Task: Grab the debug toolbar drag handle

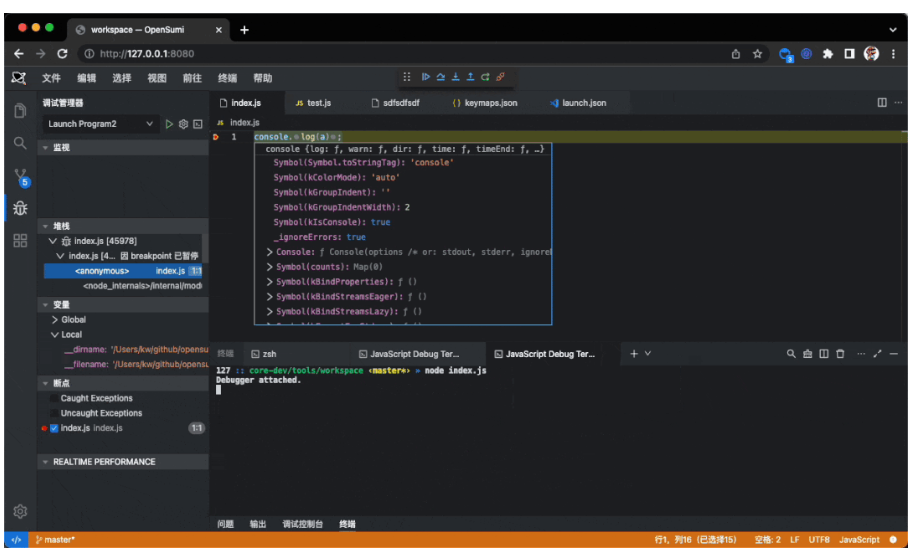Action: tap(407, 77)
